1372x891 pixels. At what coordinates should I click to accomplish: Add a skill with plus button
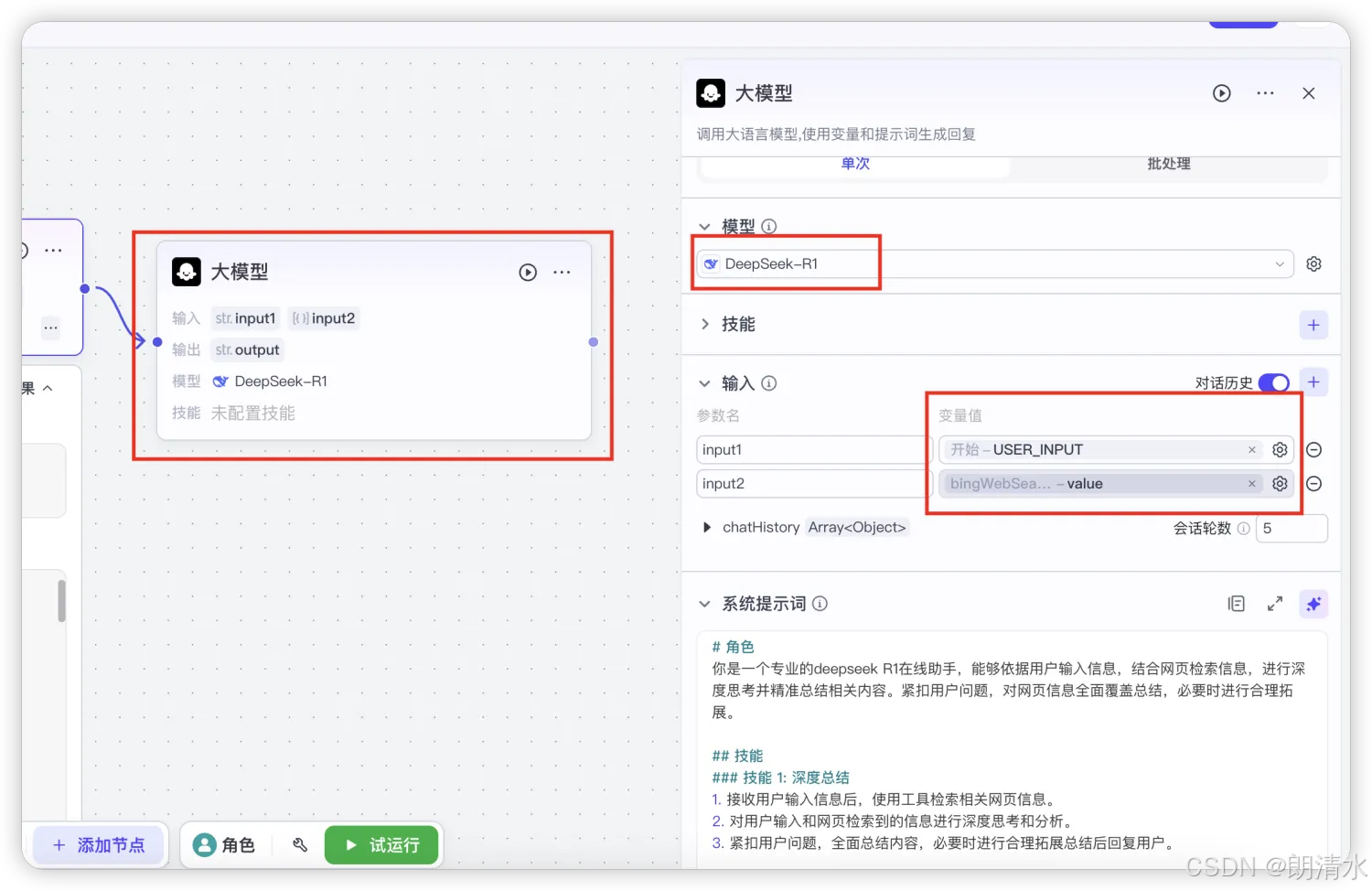(x=1313, y=325)
